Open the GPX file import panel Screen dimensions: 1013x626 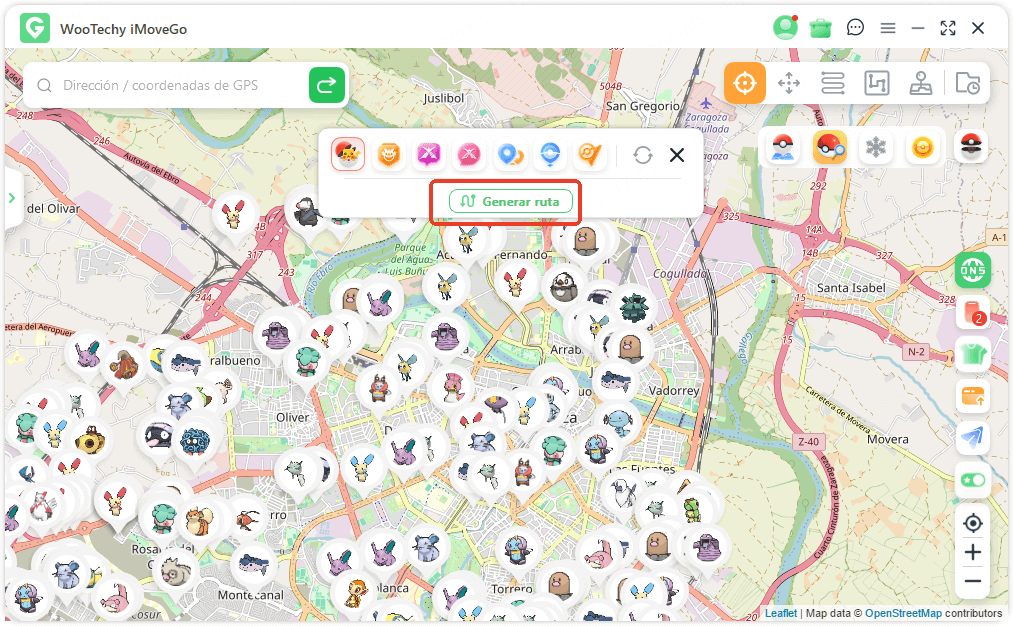point(966,83)
